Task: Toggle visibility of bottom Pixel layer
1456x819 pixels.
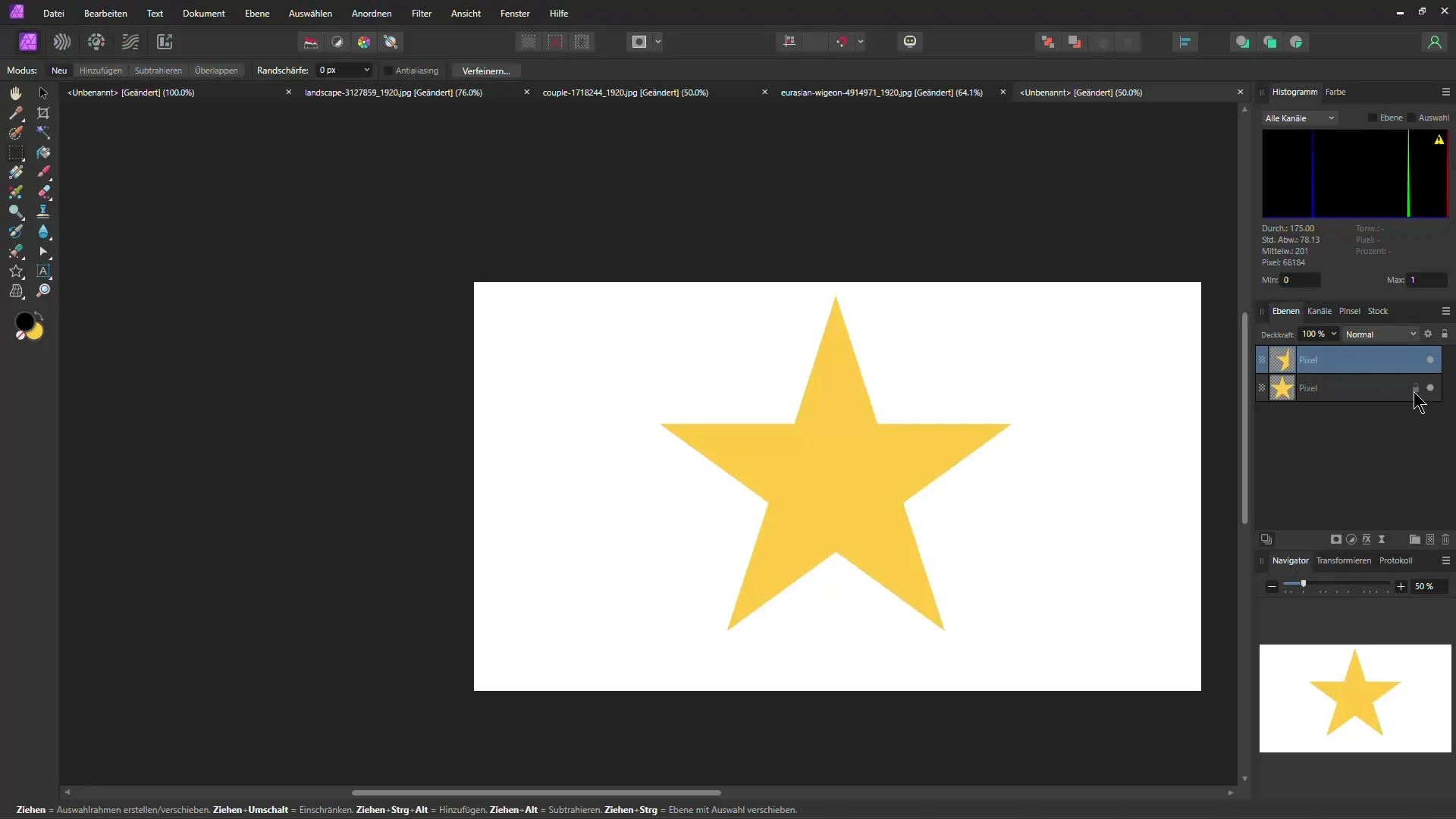Action: click(1430, 388)
